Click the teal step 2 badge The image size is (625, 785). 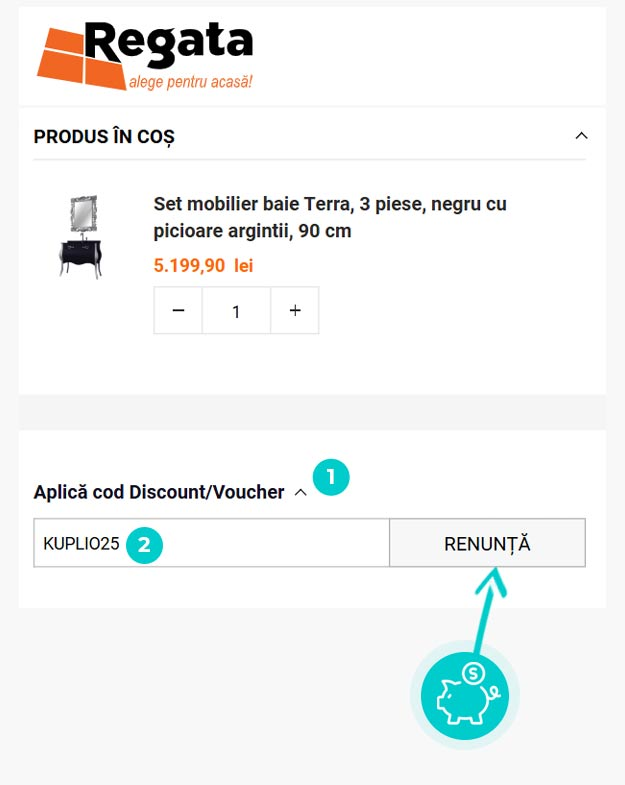[x=144, y=544]
